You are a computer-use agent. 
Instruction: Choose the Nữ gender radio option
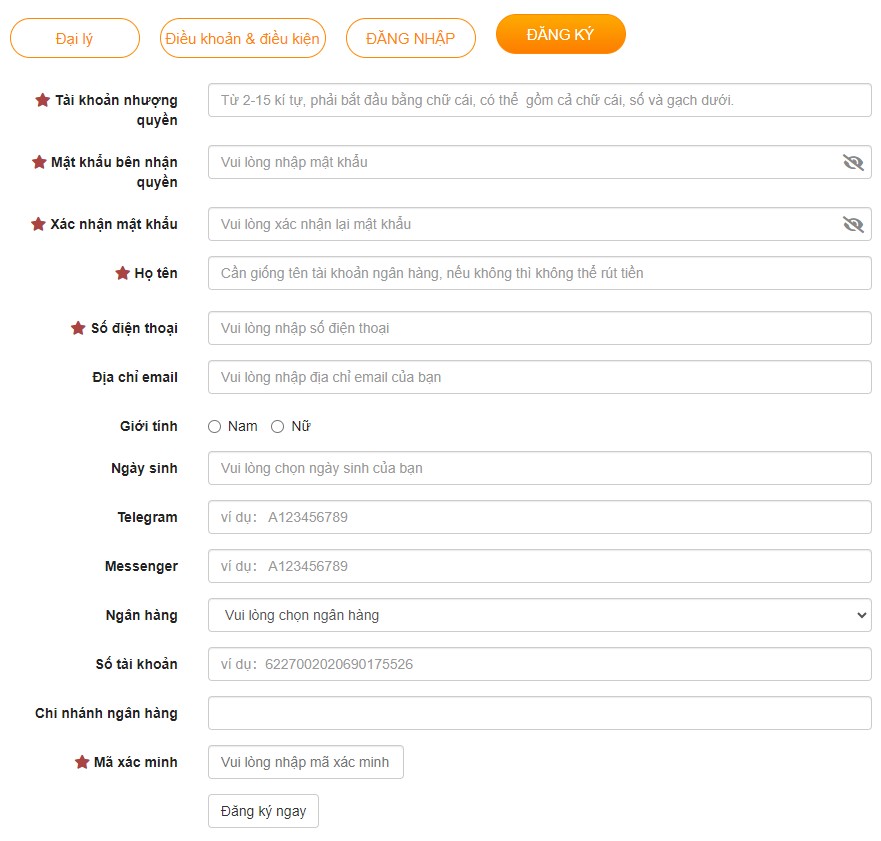click(278, 427)
